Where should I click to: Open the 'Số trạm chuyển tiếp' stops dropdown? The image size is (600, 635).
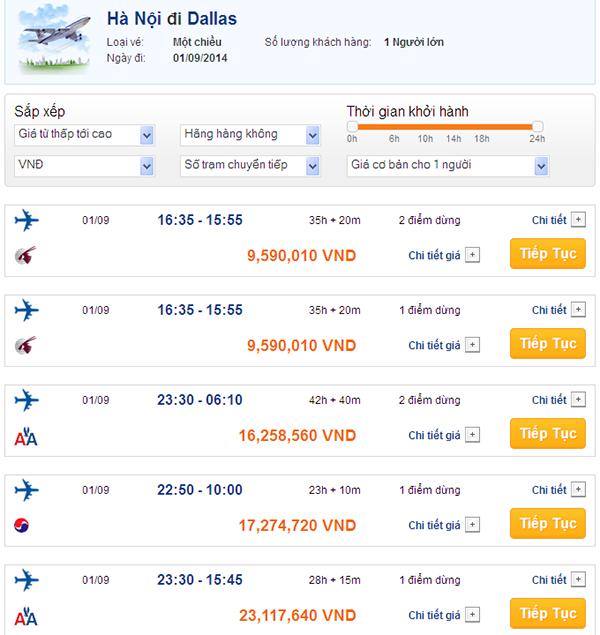click(312, 166)
